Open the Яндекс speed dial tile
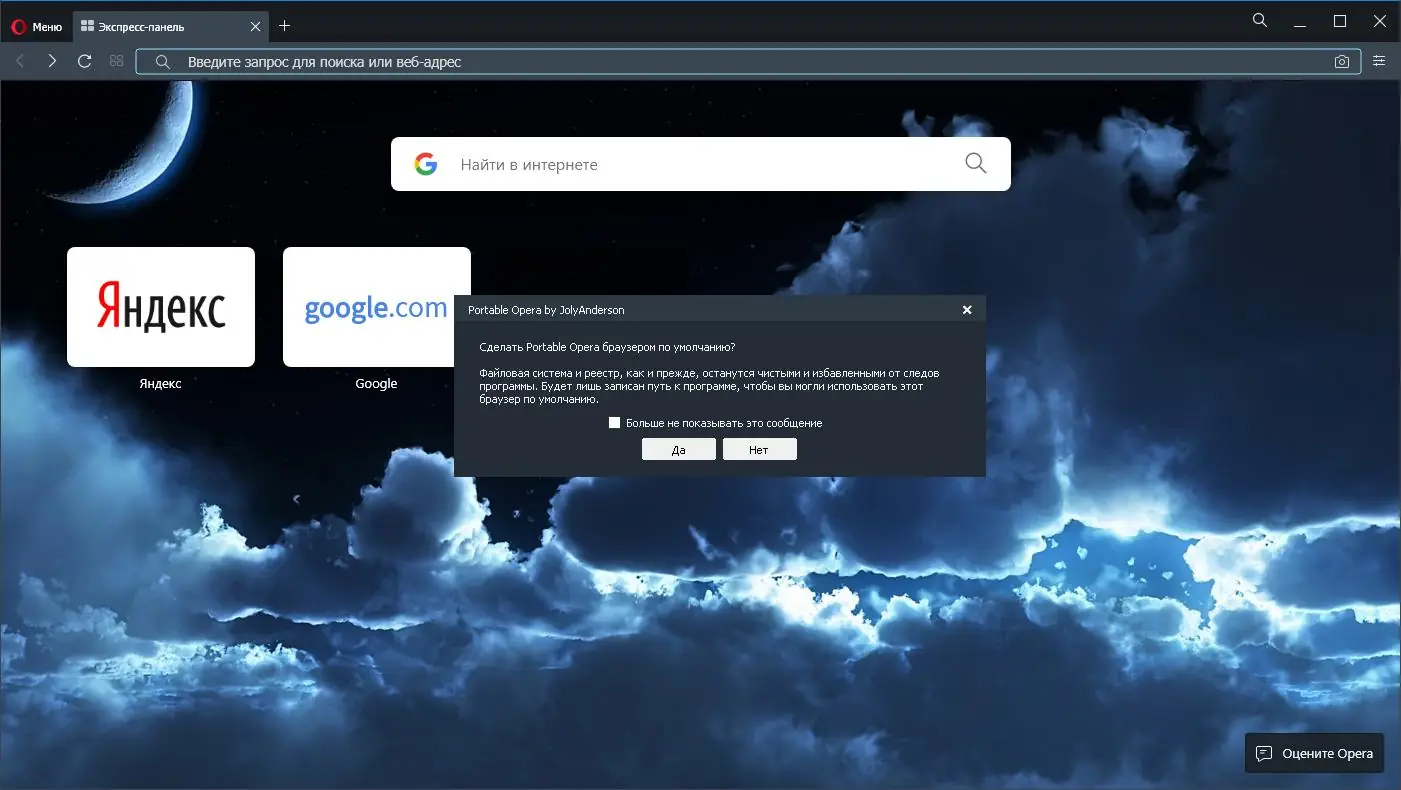This screenshot has width=1401, height=790. click(161, 307)
